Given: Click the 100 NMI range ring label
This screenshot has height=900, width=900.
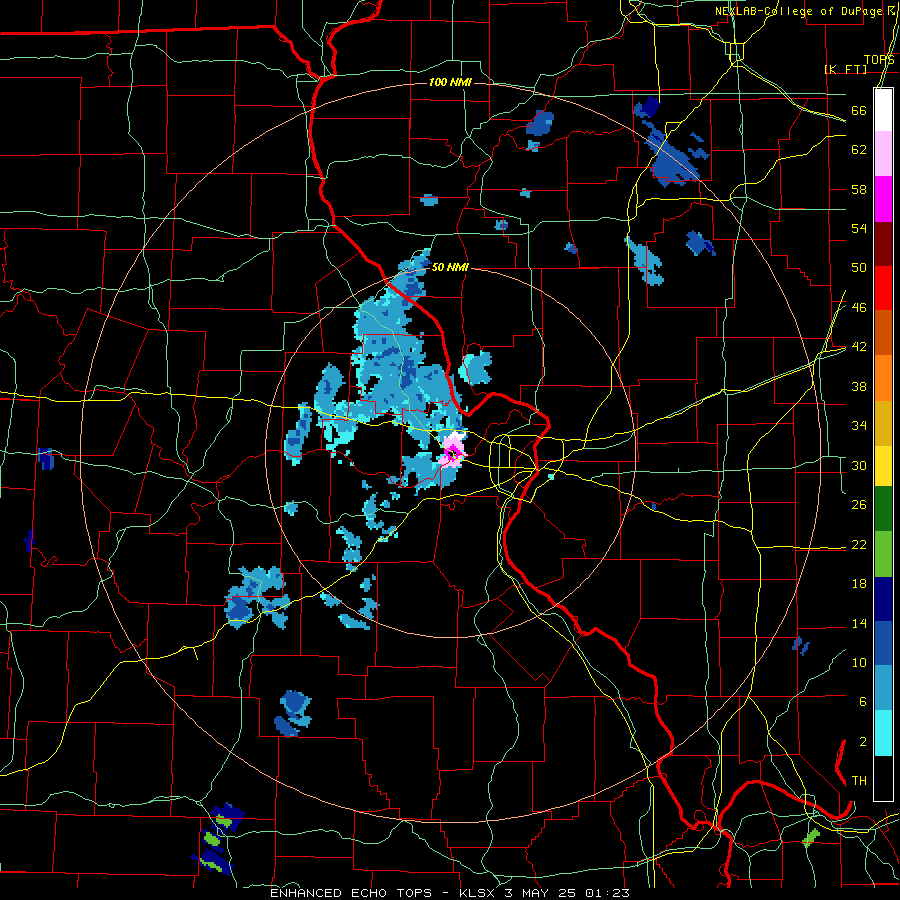Looking at the screenshot, I should pyautogui.click(x=450, y=82).
